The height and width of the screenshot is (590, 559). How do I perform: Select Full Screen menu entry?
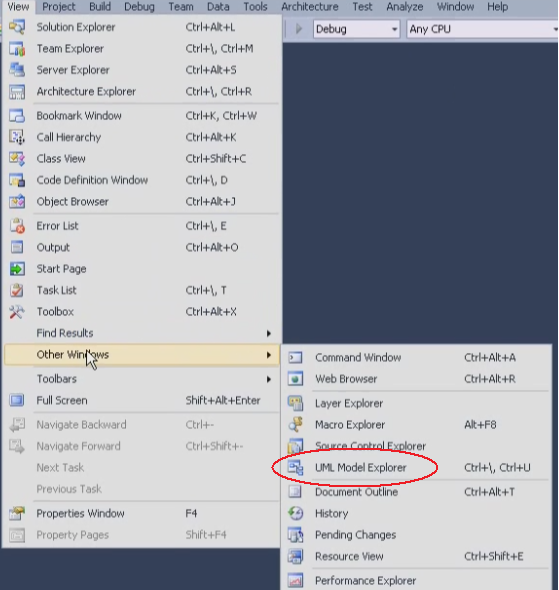pyautogui.click(x=142, y=400)
